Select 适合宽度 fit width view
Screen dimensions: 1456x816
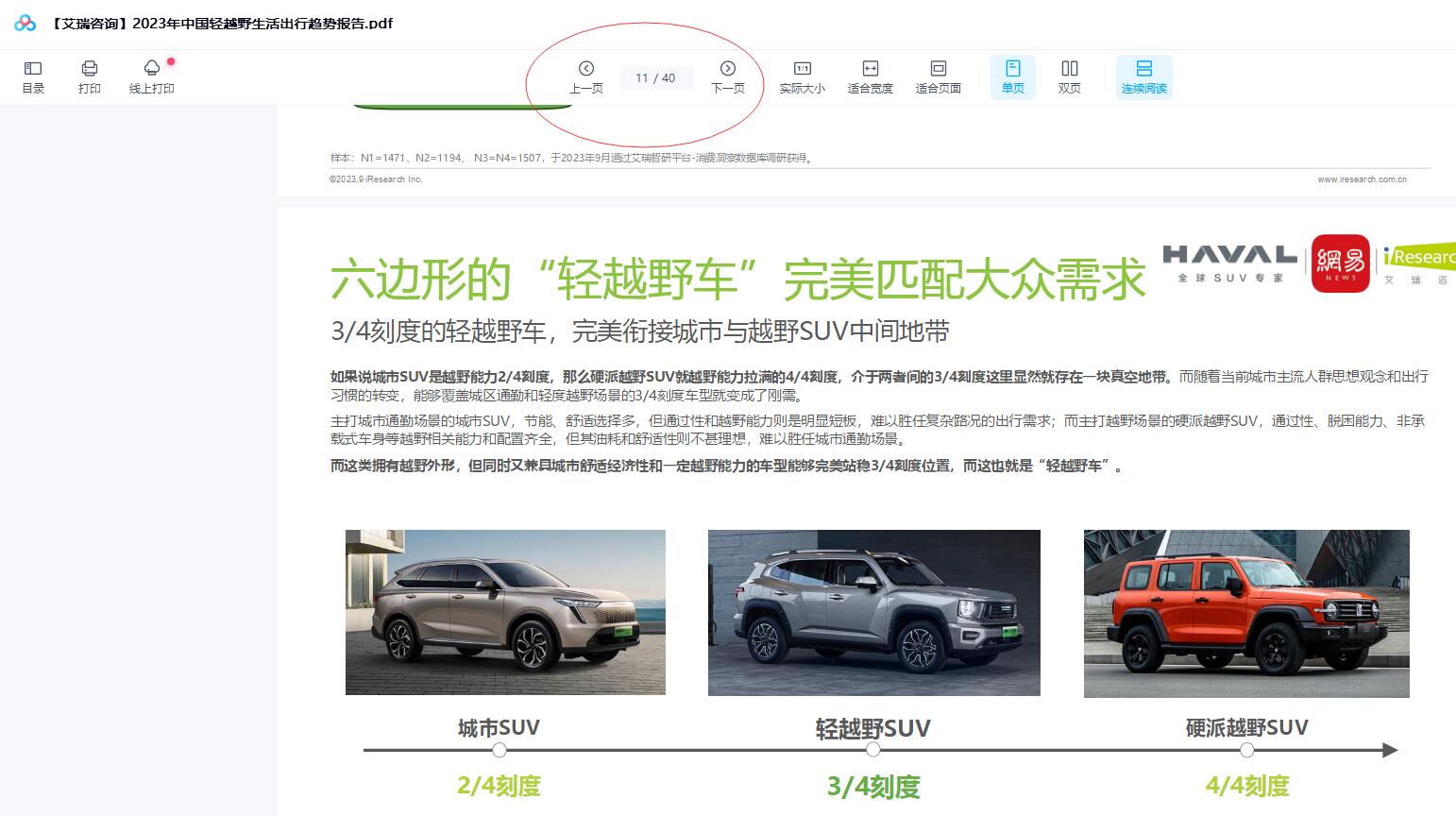coord(870,76)
